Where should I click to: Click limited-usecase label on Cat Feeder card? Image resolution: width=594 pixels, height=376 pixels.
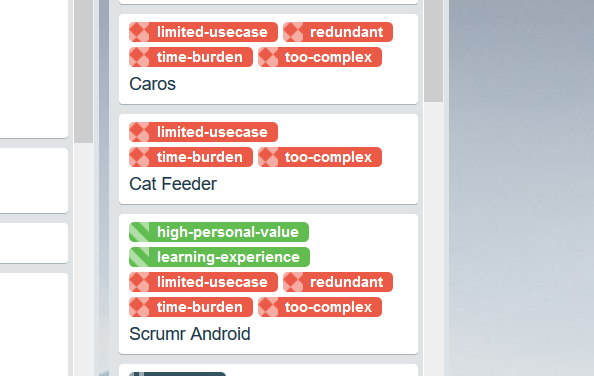pyautogui.click(x=203, y=132)
